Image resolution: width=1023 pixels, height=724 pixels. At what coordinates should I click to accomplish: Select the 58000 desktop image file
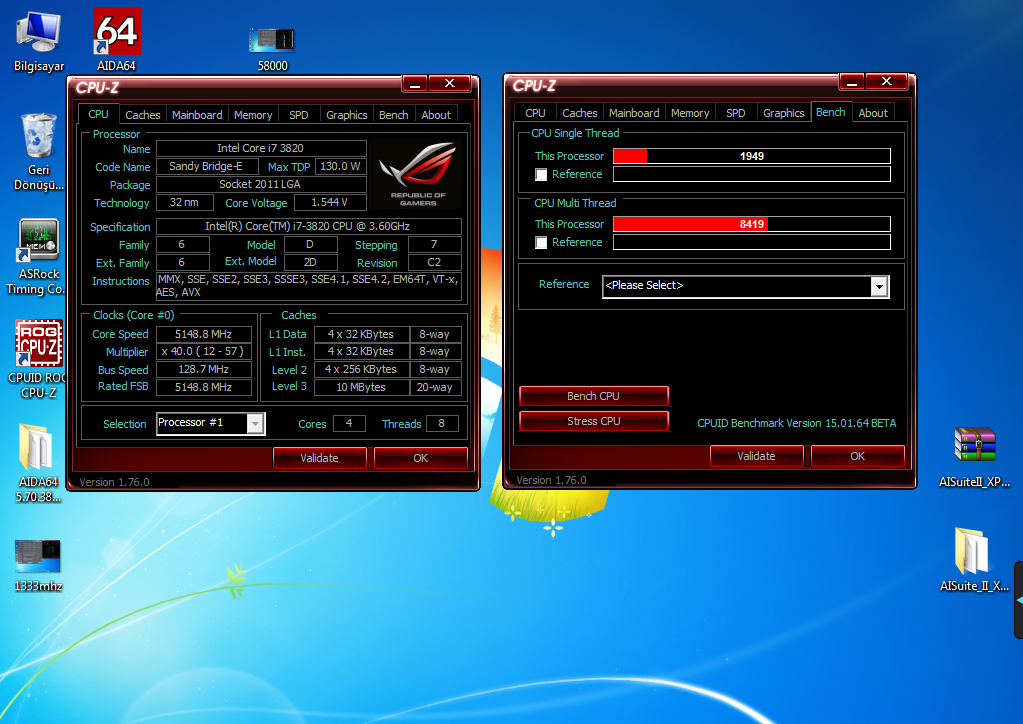pyautogui.click(x=272, y=48)
